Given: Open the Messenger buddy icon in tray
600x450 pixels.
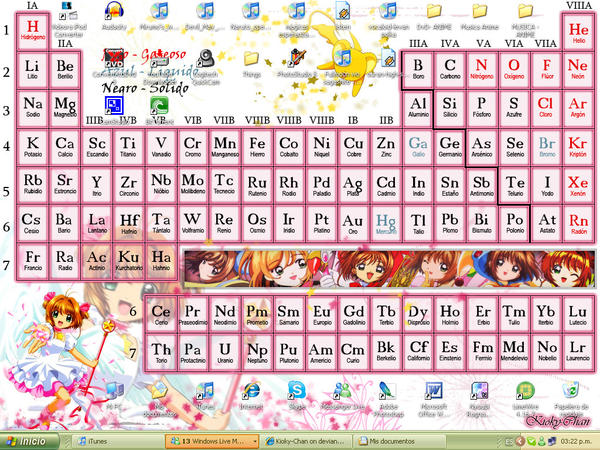Looking at the screenshot, I should click(541, 442).
